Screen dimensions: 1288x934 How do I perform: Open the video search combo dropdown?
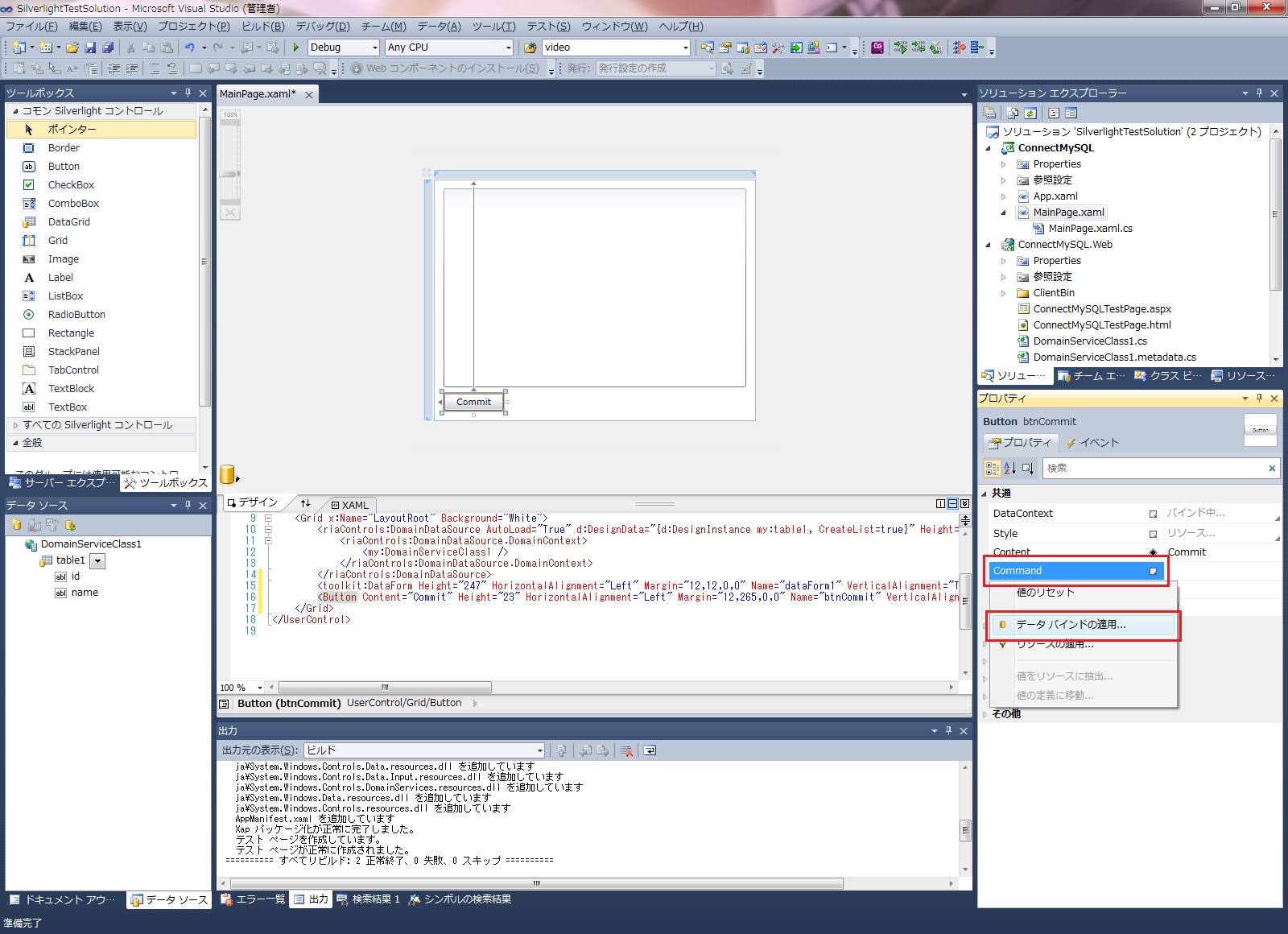tap(685, 48)
